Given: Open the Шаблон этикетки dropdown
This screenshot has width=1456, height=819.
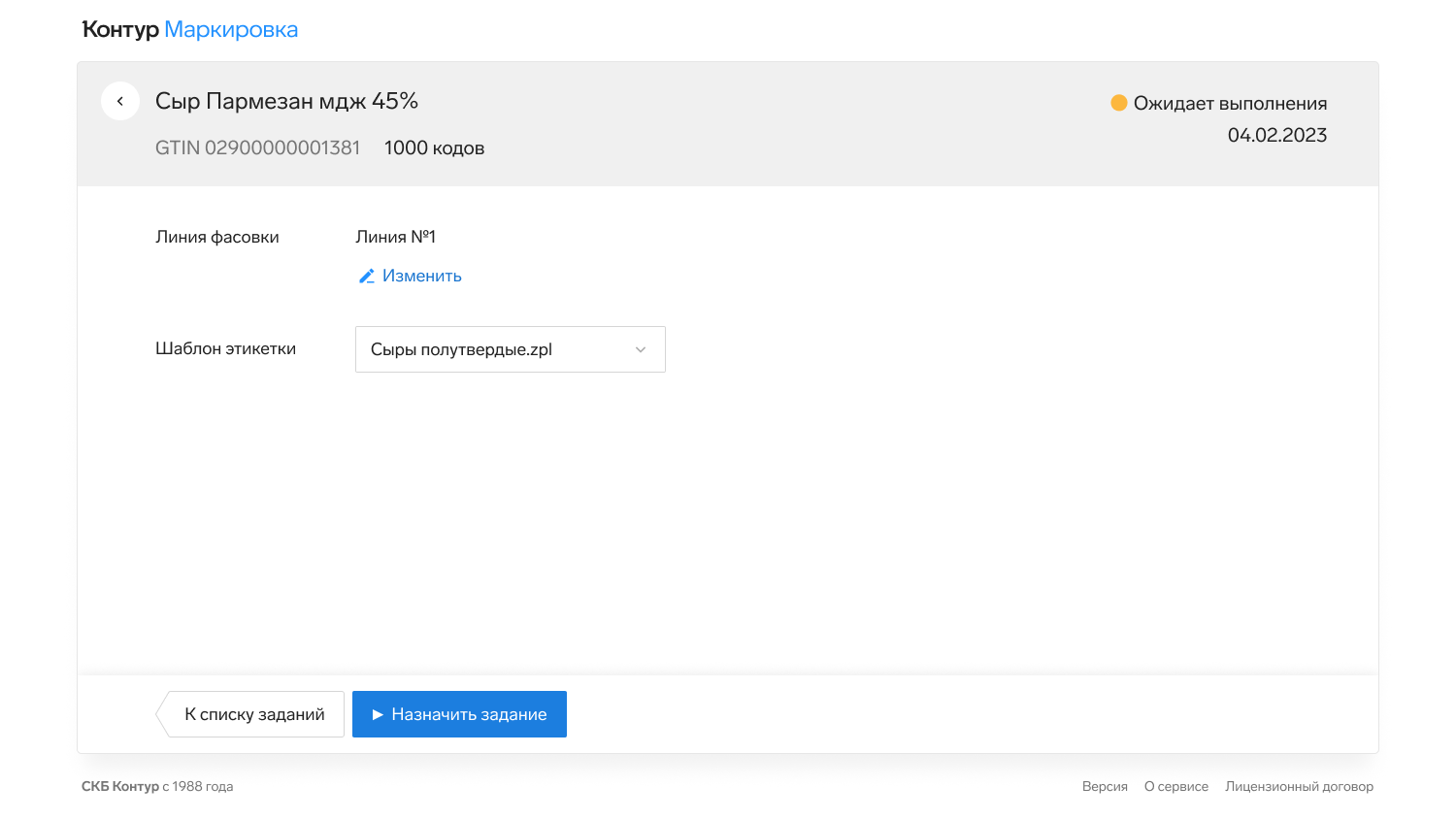Looking at the screenshot, I should 511,349.
